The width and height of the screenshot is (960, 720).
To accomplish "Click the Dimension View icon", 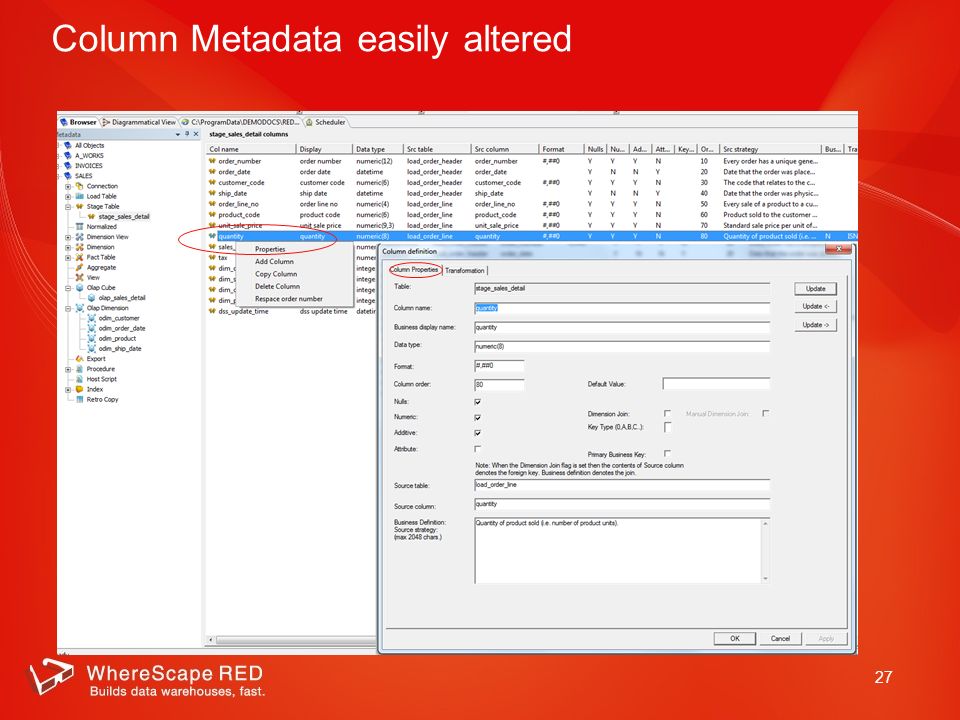I will point(79,237).
